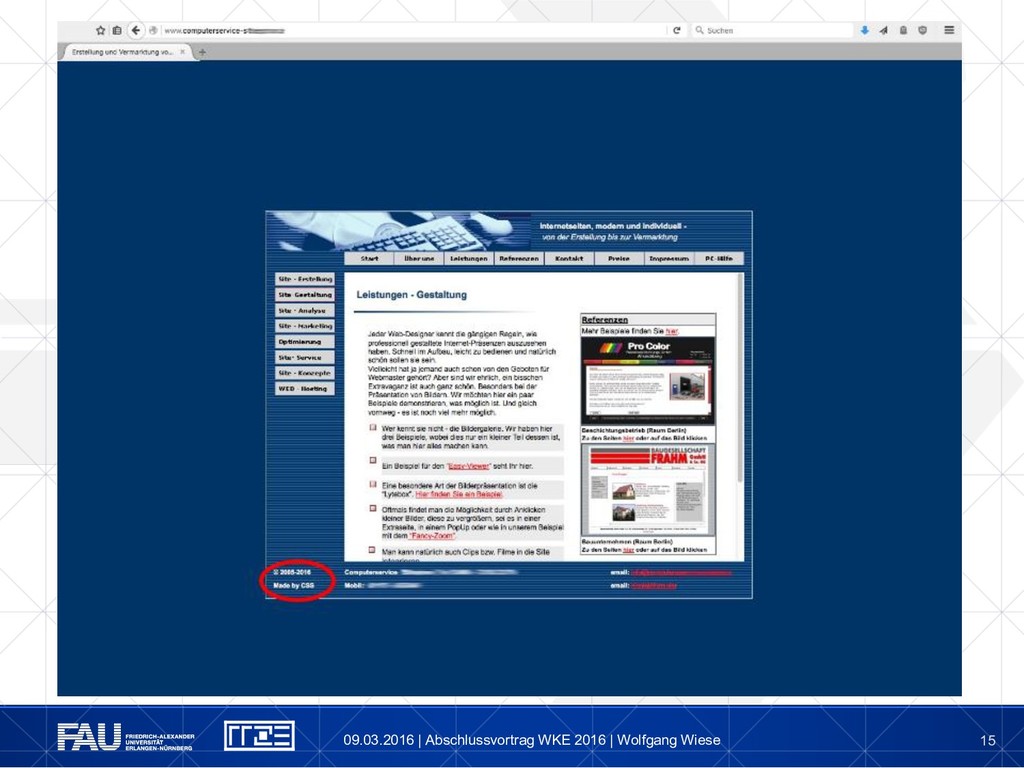
Task: Open the Preise navigation item
Action: pos(619,259)
